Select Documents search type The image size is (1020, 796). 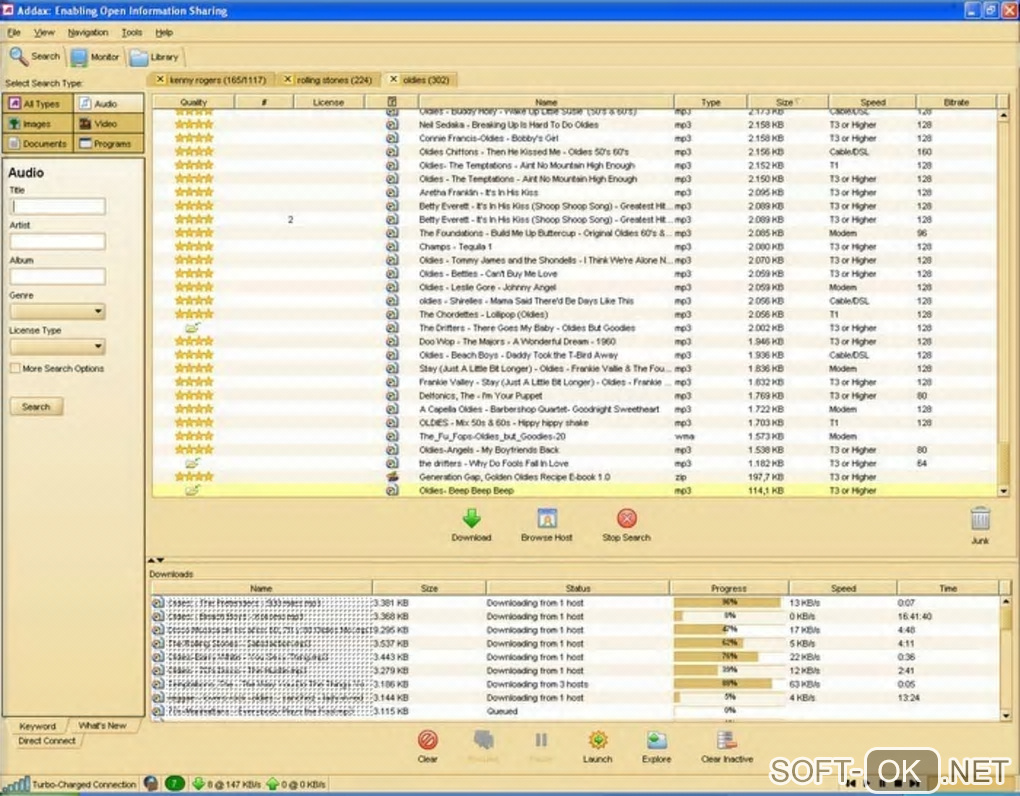tap(38, 144)
